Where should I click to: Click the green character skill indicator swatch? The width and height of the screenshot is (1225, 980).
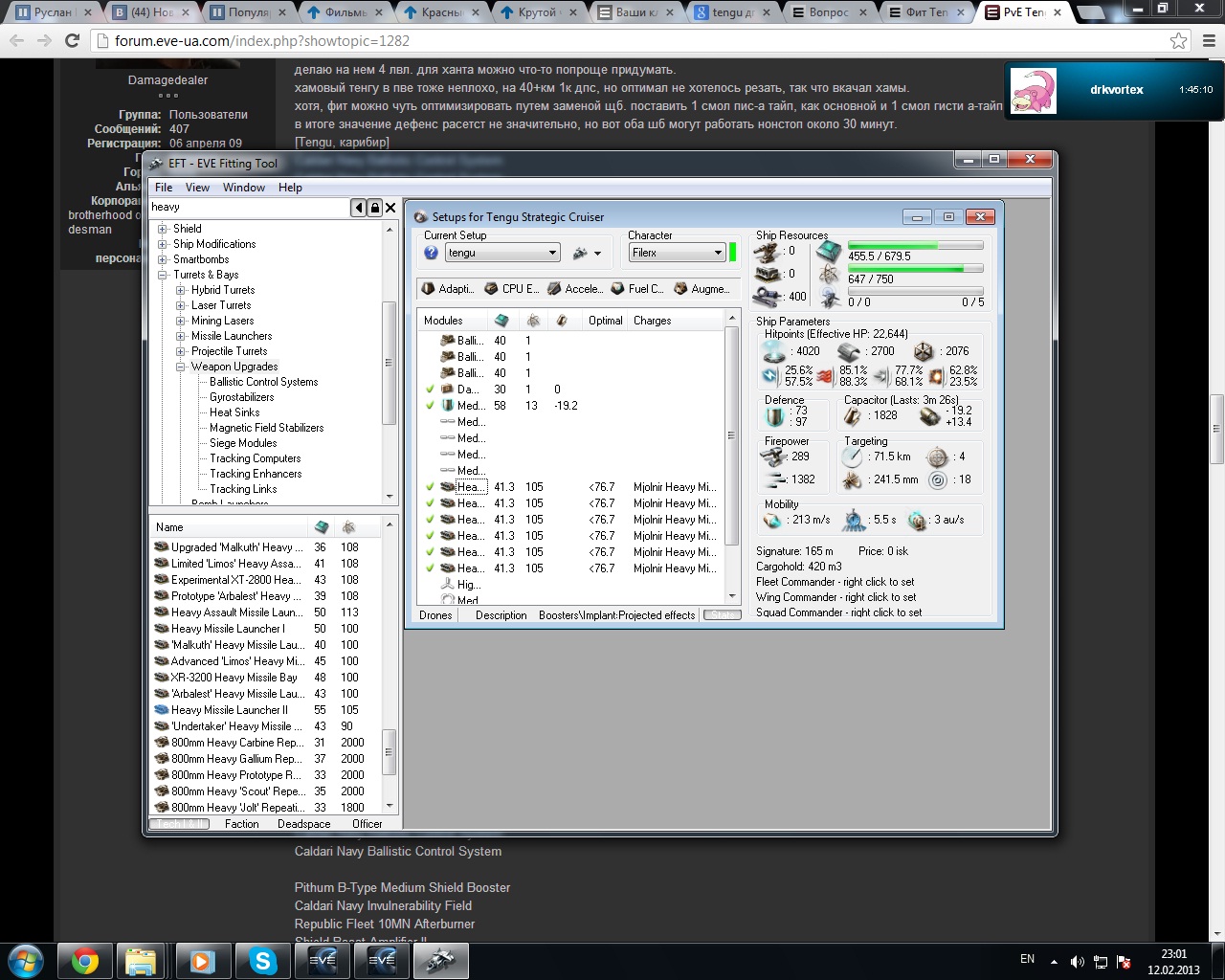(x=733, y=253)
